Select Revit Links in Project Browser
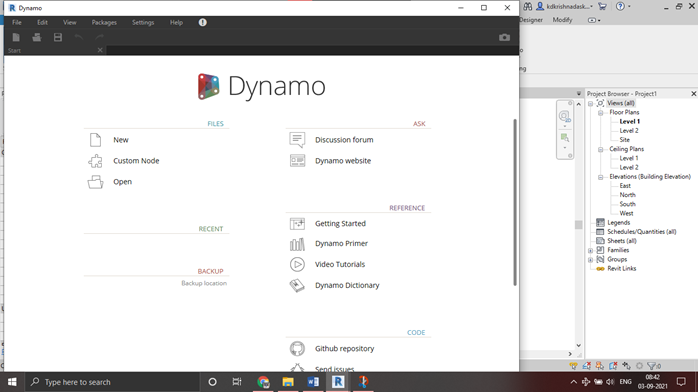 (621, 269)
